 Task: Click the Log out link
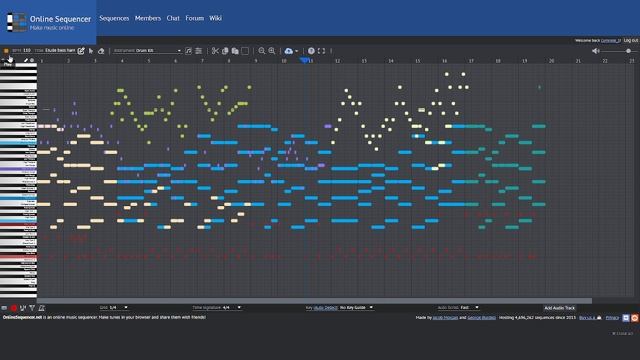tap(631, 40)
